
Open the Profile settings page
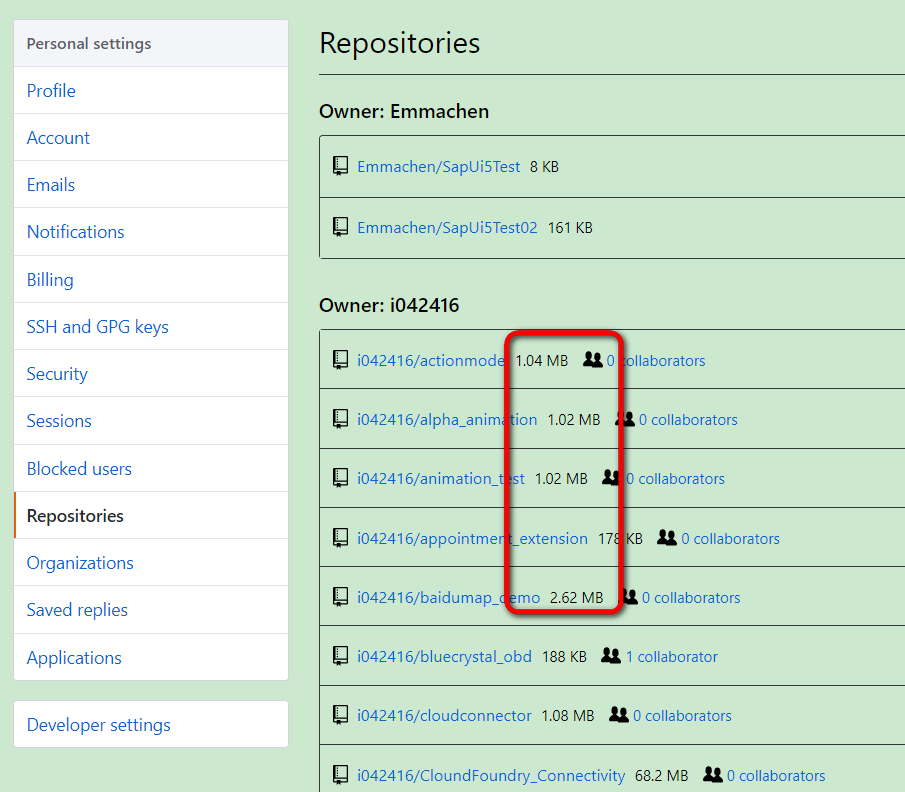tap(51, 91)
